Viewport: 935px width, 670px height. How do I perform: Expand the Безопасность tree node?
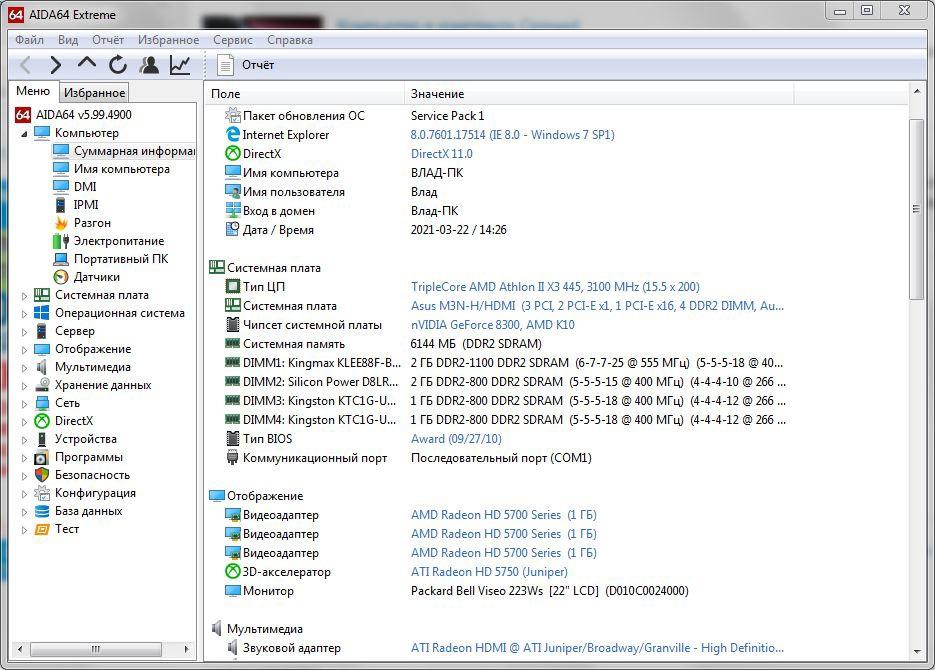(x=26, y=475)
